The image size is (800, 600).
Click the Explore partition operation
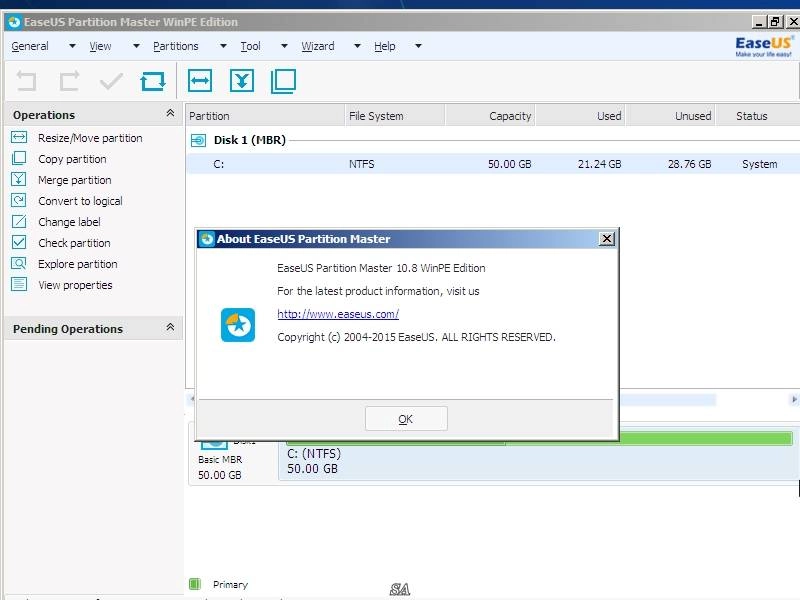tap(78, 264)
